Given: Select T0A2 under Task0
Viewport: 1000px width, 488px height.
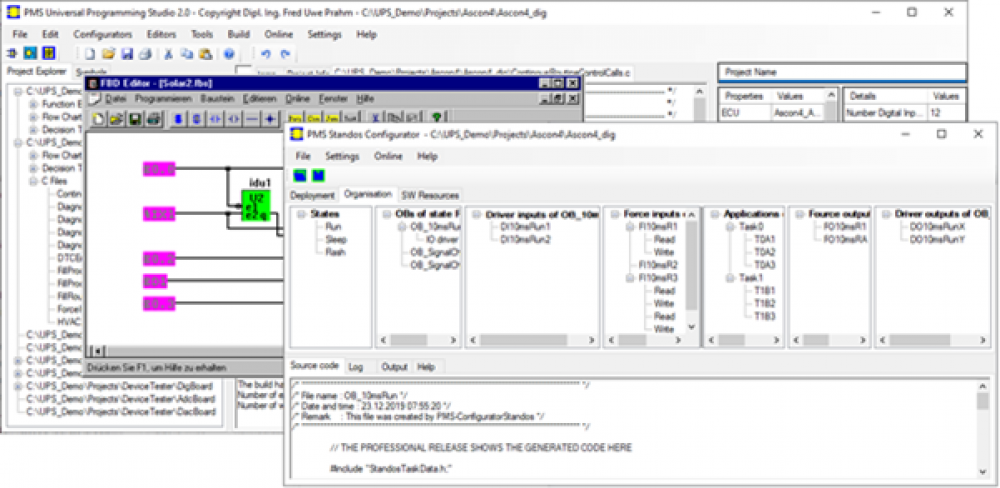Looking at the screenshot, I should coord(765,252).
